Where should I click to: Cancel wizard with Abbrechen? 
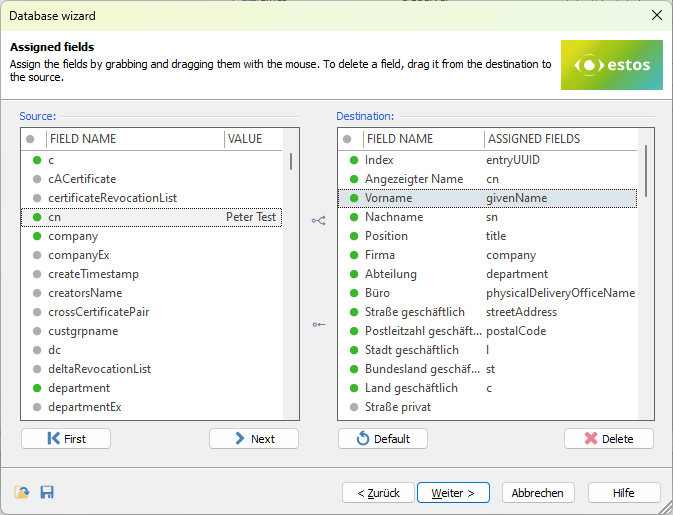(x=538, y=493)
